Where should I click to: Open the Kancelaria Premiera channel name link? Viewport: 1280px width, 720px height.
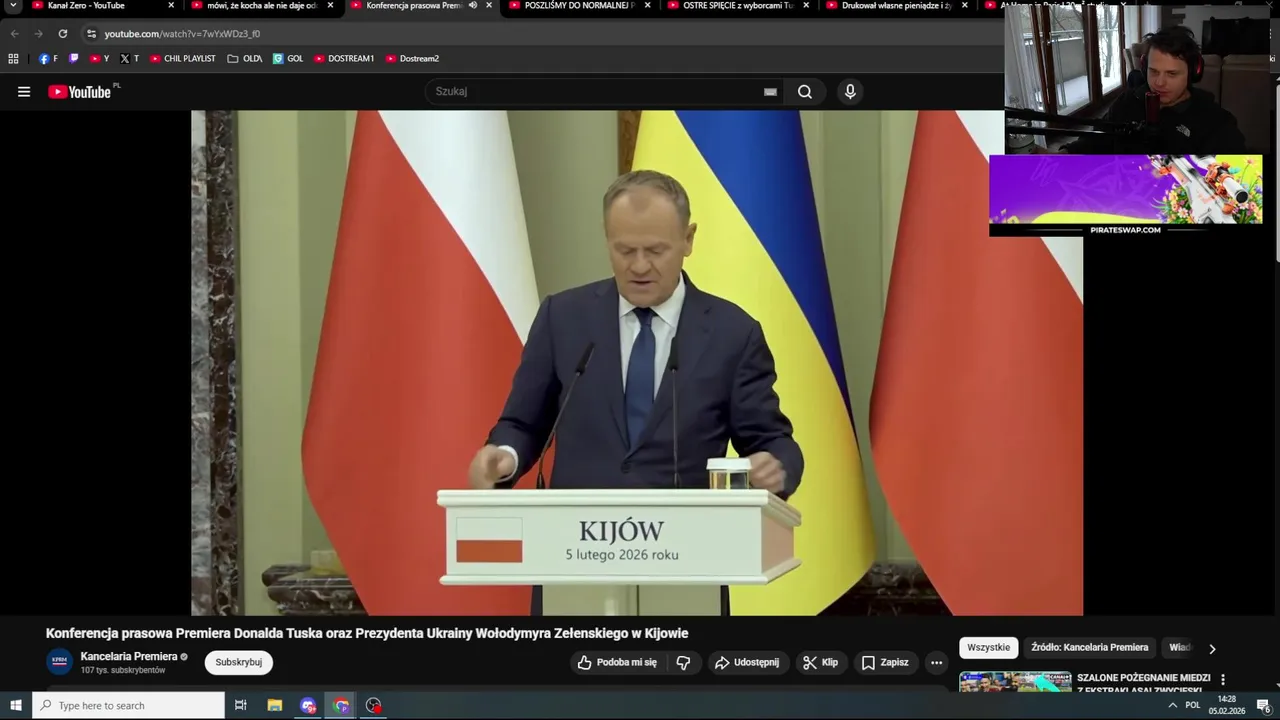click(129, 656)
